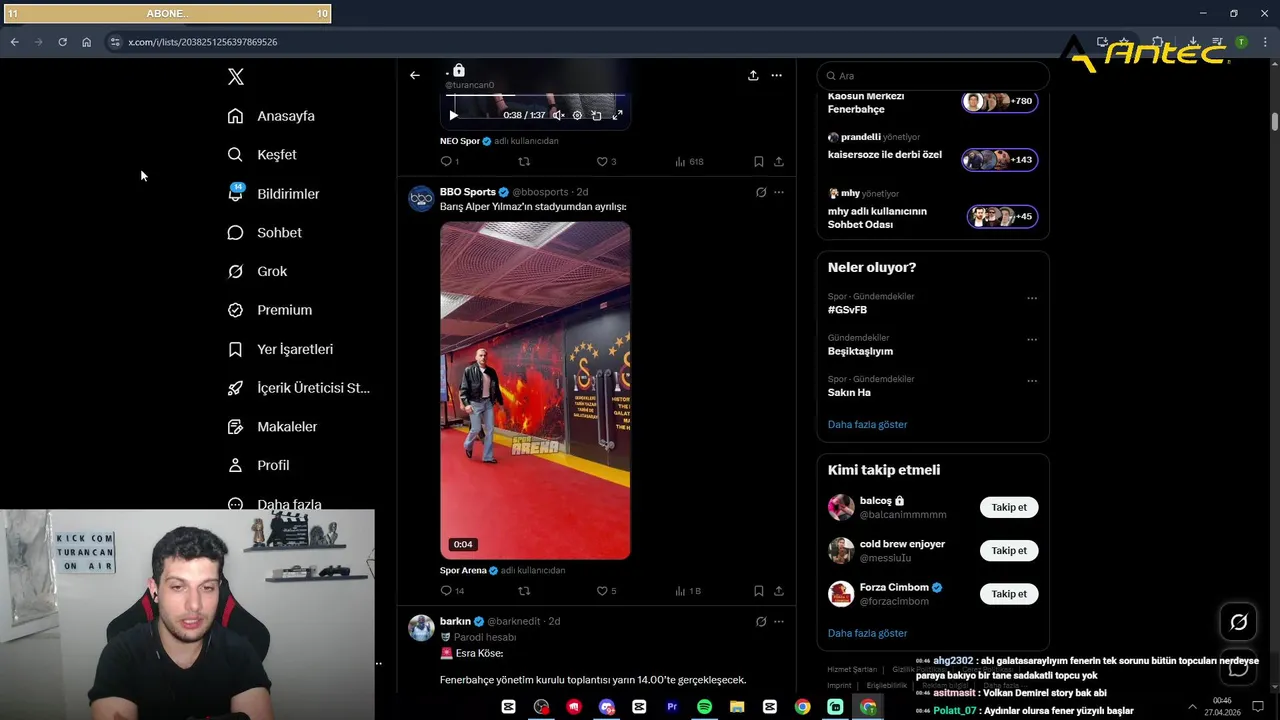1280x720 pixels.
Task: Follow balcoş with Takip et
Action: tap(1009, 507)
